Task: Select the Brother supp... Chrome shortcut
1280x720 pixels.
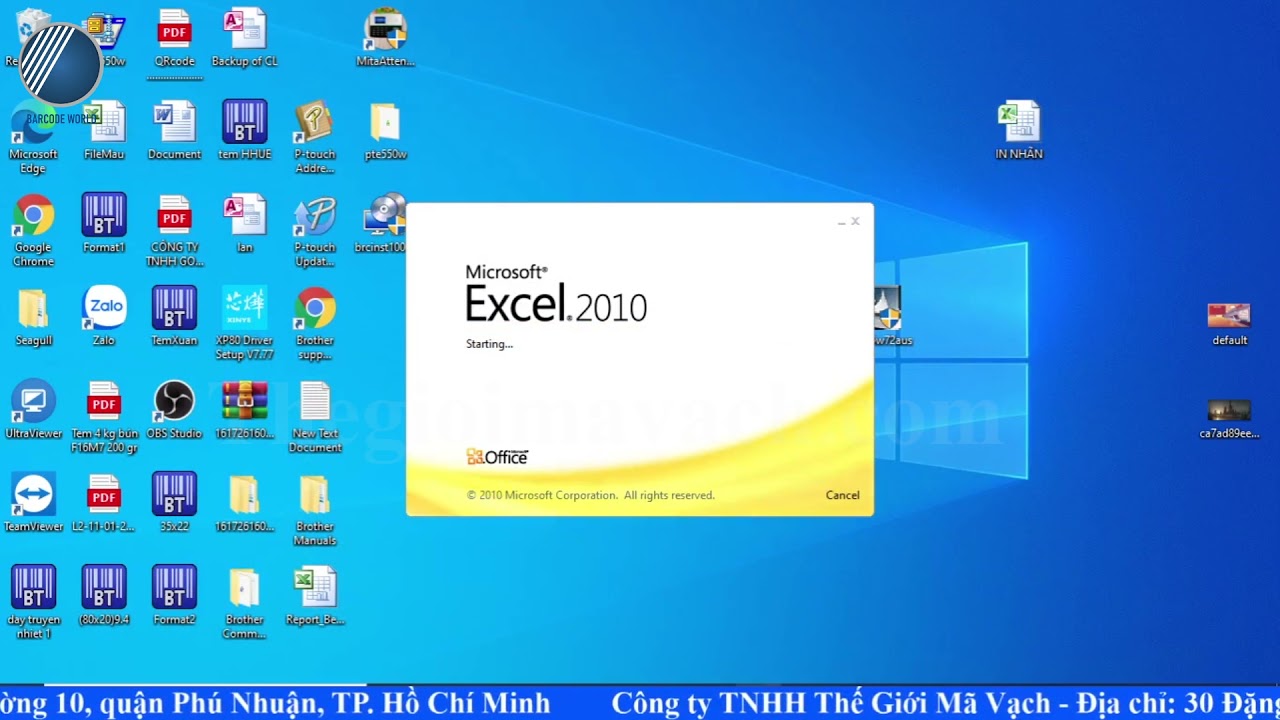Action: click(x=314, y=325)
